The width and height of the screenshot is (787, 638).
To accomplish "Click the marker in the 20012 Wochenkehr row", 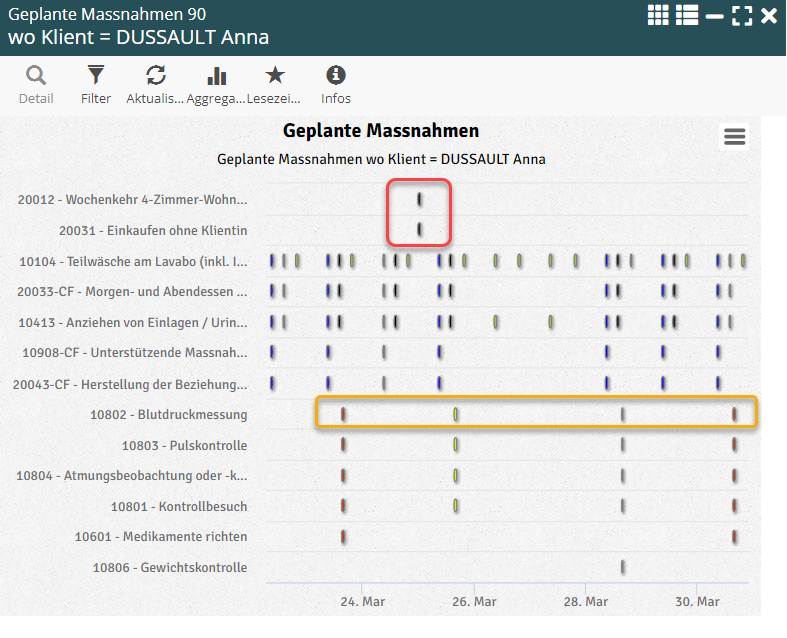I will click(x=420, y=200).
